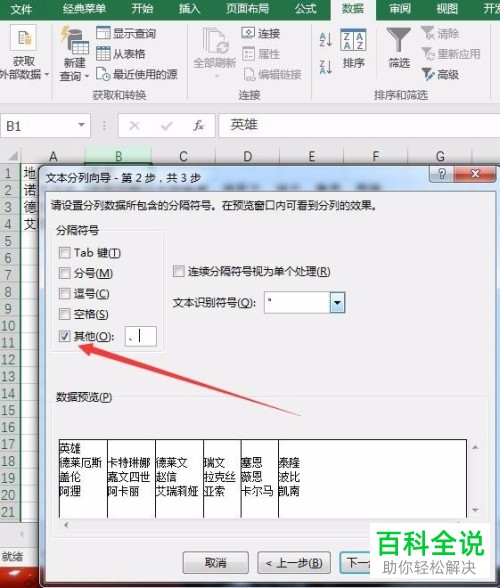Click Show Queries (显示查询)
500x588 pixels.
pos(126,33)
